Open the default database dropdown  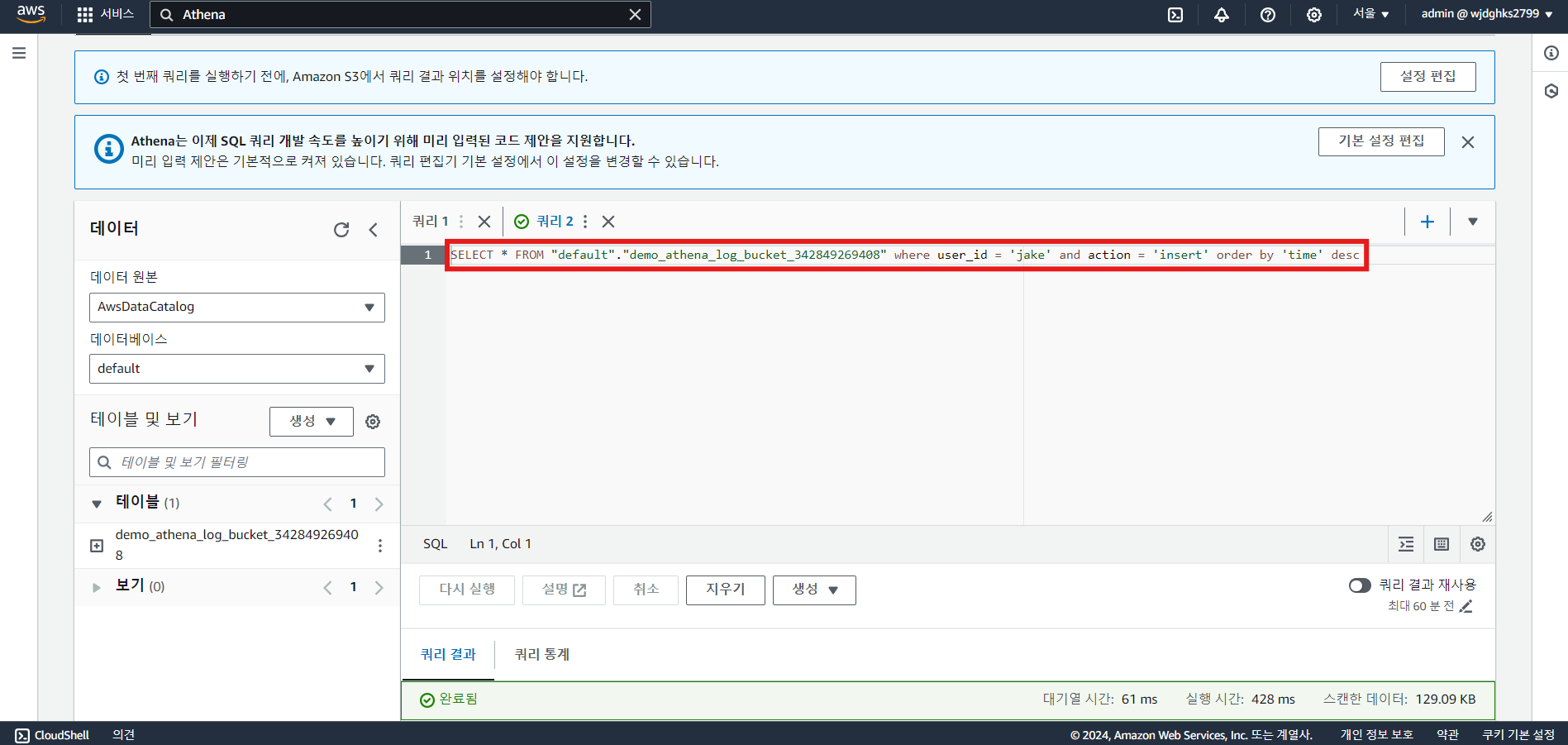[x=237, y=369]
